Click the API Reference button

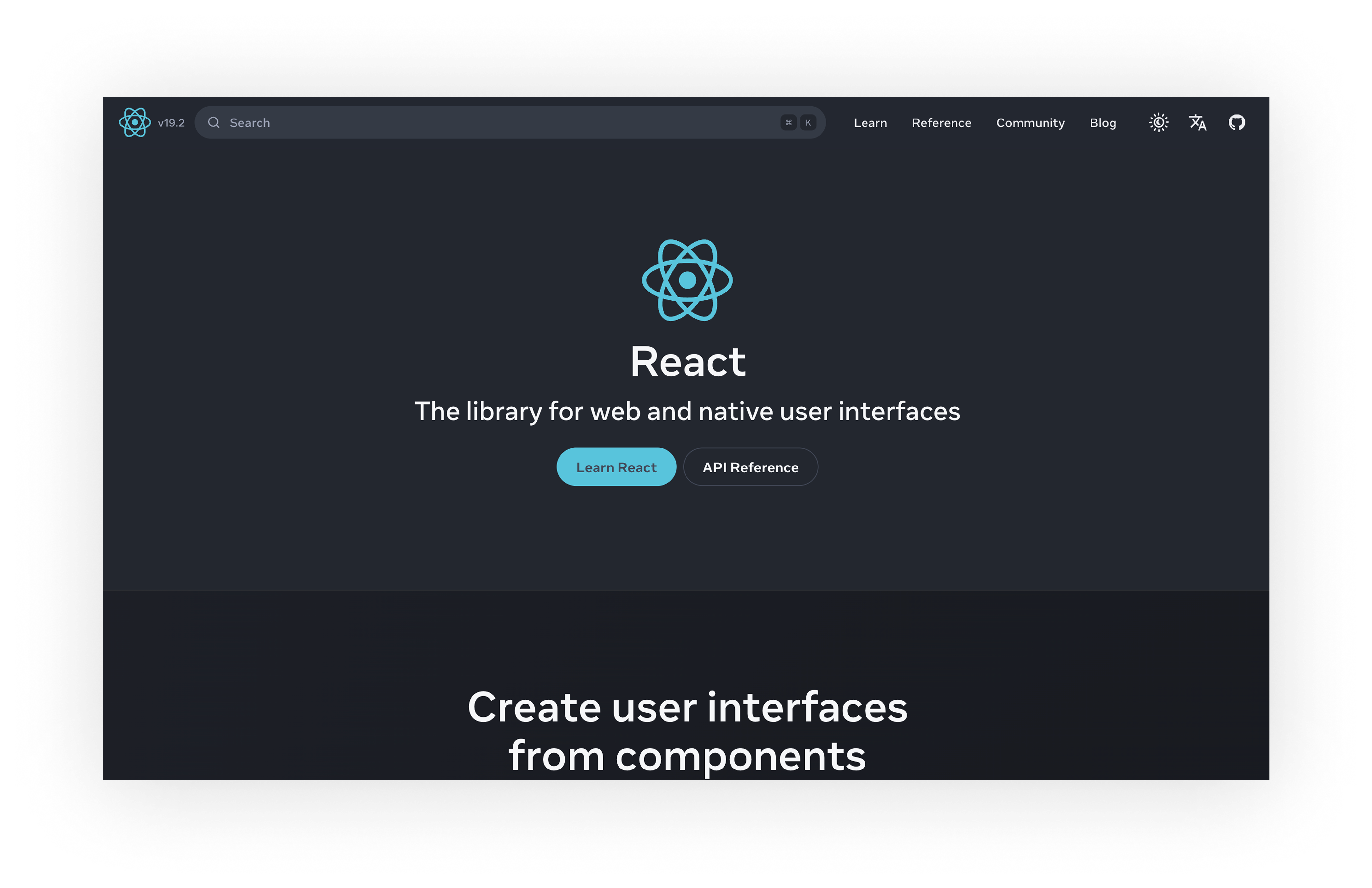tap(750, 467)
